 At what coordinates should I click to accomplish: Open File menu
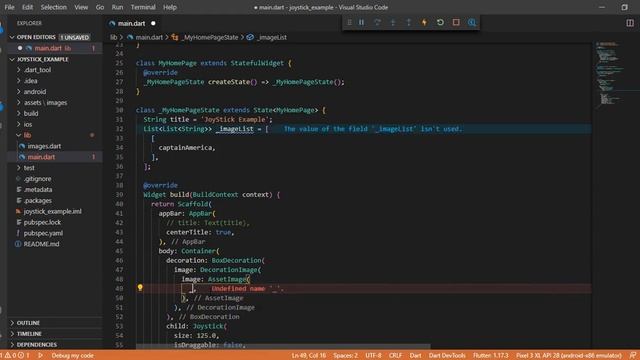point(9,7)
